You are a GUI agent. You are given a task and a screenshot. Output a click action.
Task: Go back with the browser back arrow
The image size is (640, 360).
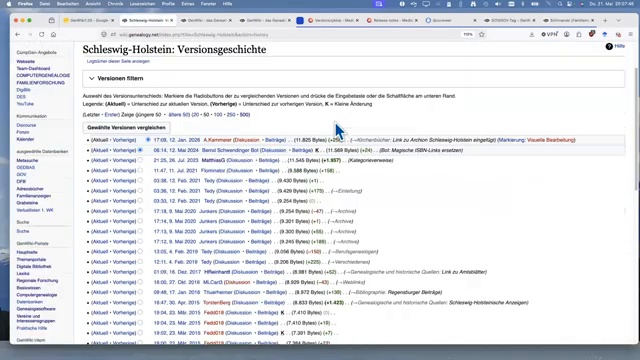click(18, 35)
